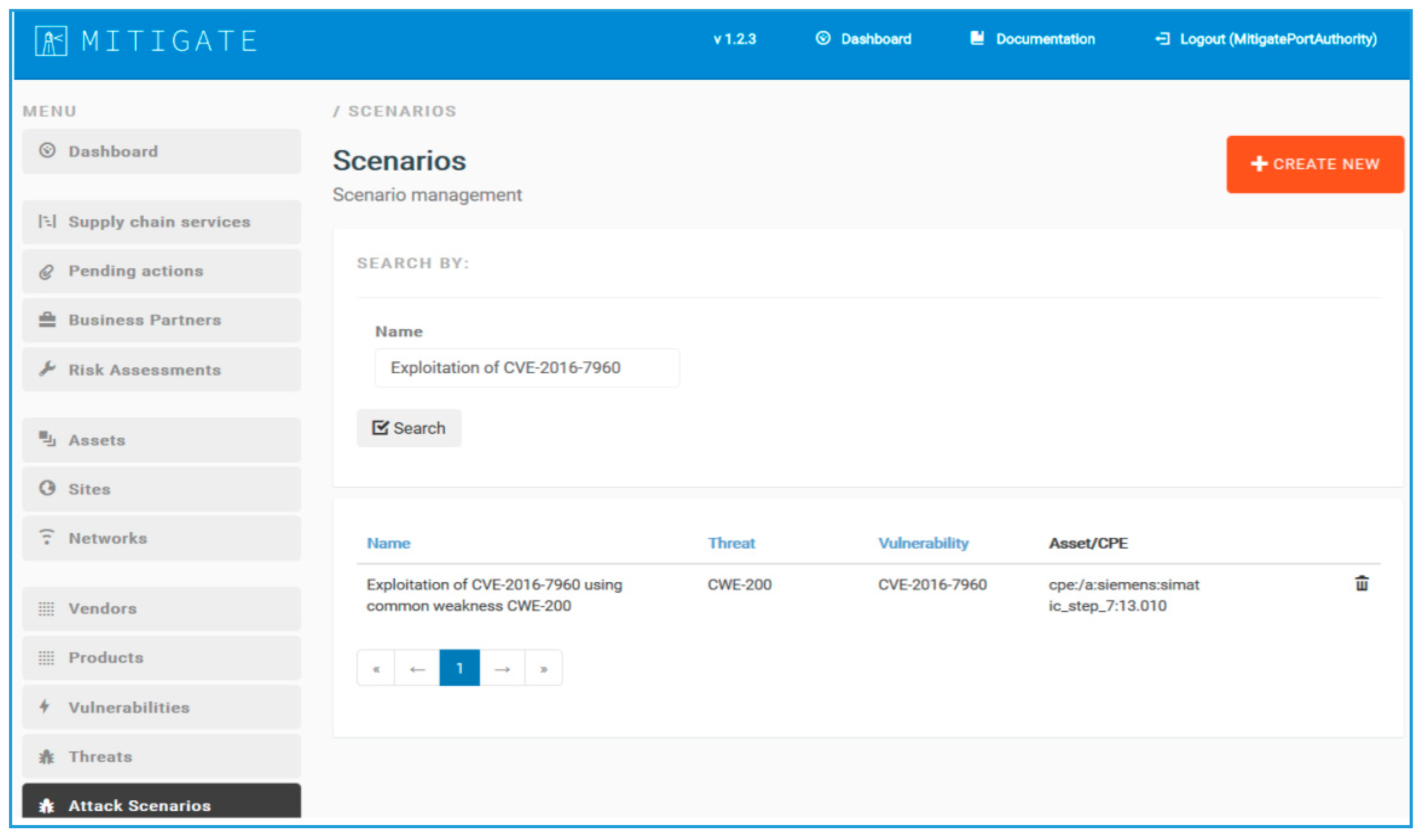Click the Search button
Image resolution: width=1423 pixels, height=840 pixels.
408,428
